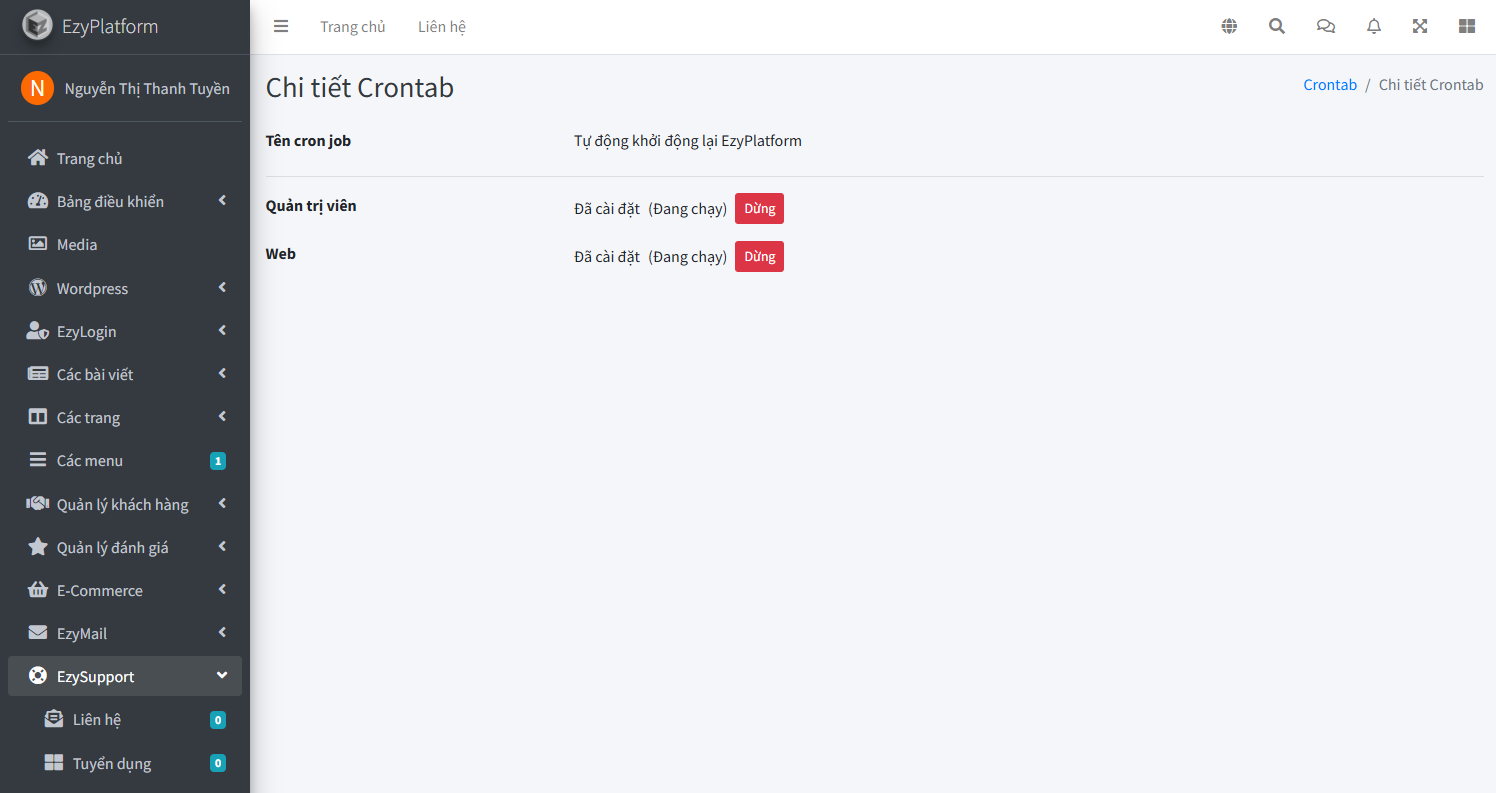Expand the Bảng điều khiển menu
This screenshot has height=793, width=1496.
pos(125,201)
